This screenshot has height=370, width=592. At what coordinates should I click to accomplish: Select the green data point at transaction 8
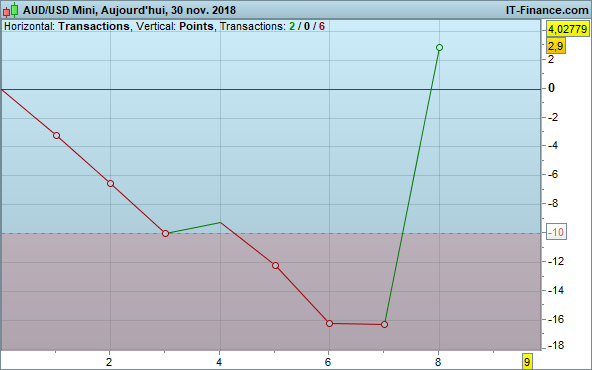(x=439, y=48)
